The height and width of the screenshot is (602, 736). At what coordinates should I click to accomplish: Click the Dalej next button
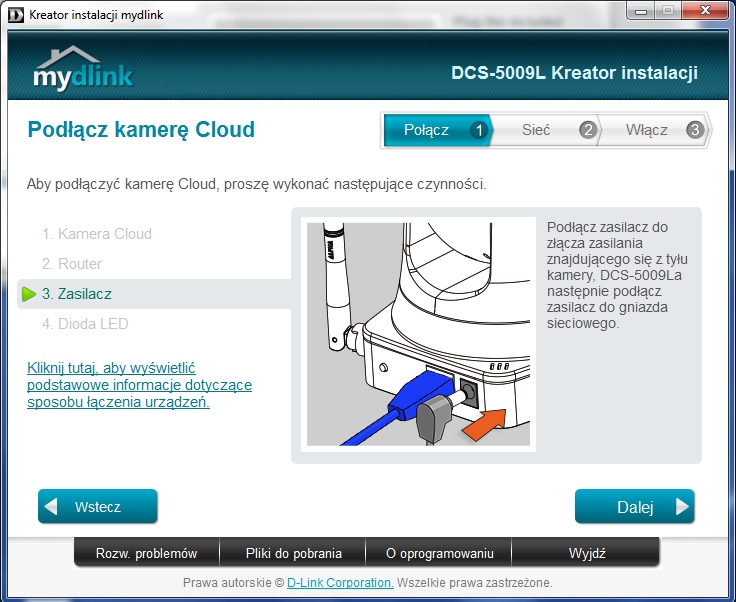[x=634, y=506]
